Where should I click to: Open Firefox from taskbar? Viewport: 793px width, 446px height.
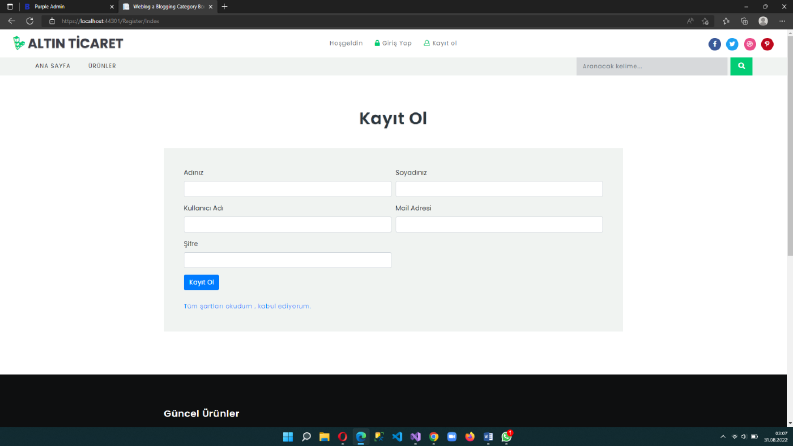(x=470, y=437)
